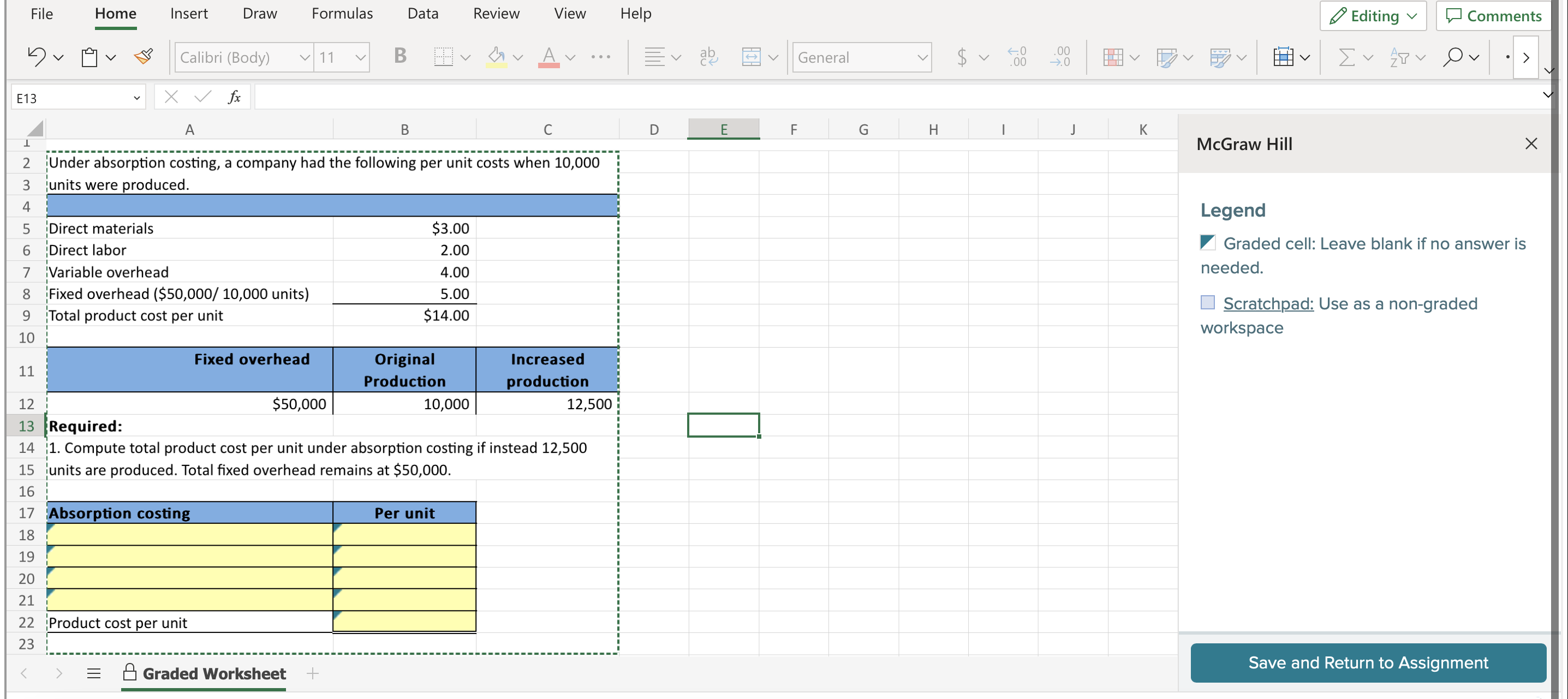Toggle bold formatting
The image size is (1568, 699).
(400, 57)
